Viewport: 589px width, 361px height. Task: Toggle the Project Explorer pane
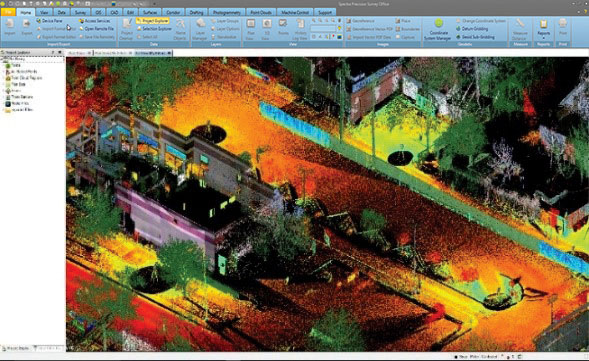click(x=153, y=21)
